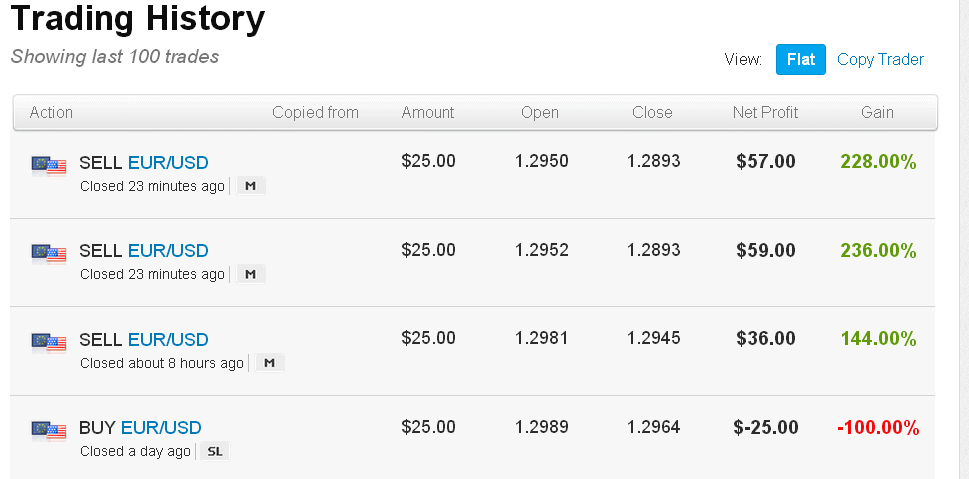Open EUR/USD link in the first SELL row

coord(168,163)
